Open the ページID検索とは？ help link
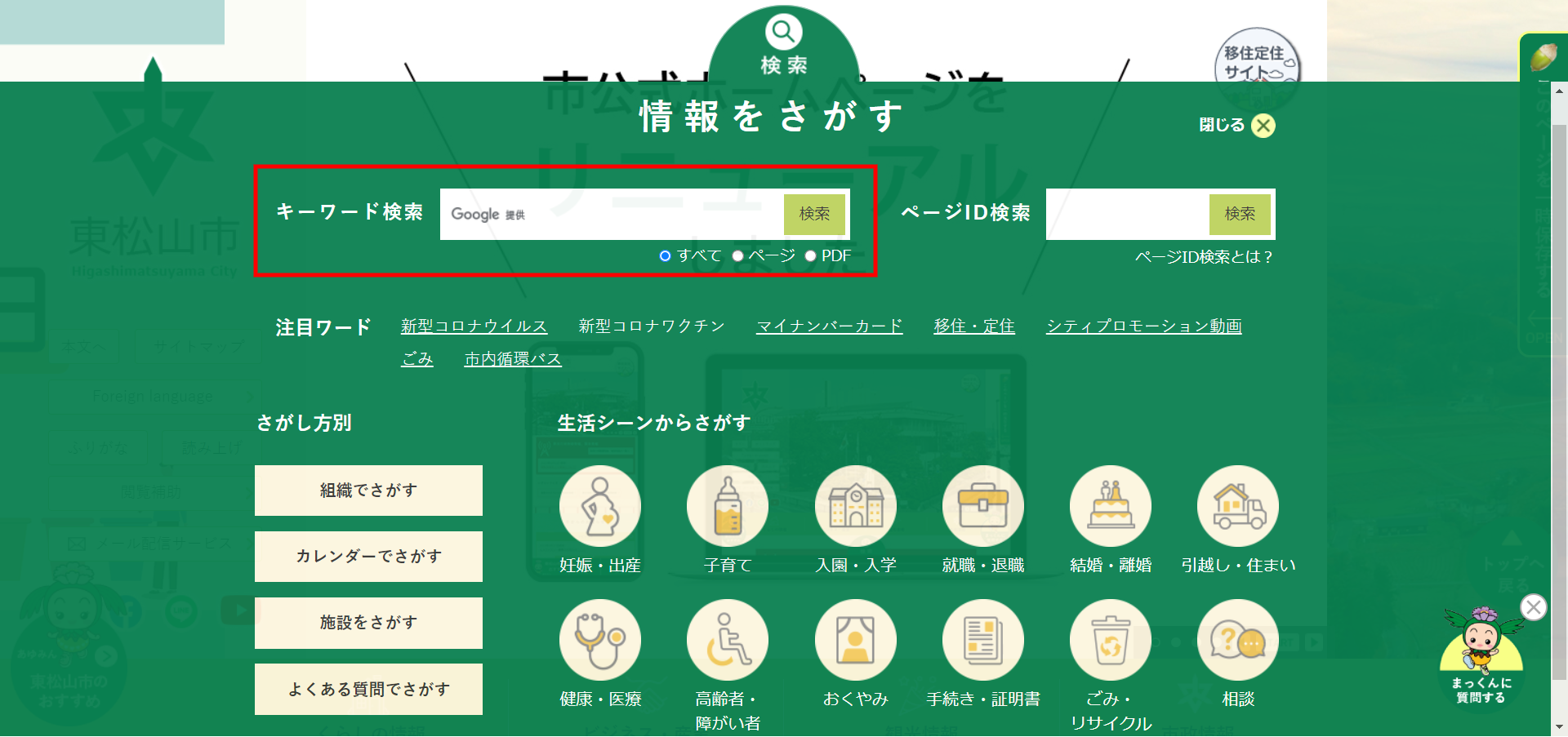This screenshot has height=737, width=1568. point(1204,257)
